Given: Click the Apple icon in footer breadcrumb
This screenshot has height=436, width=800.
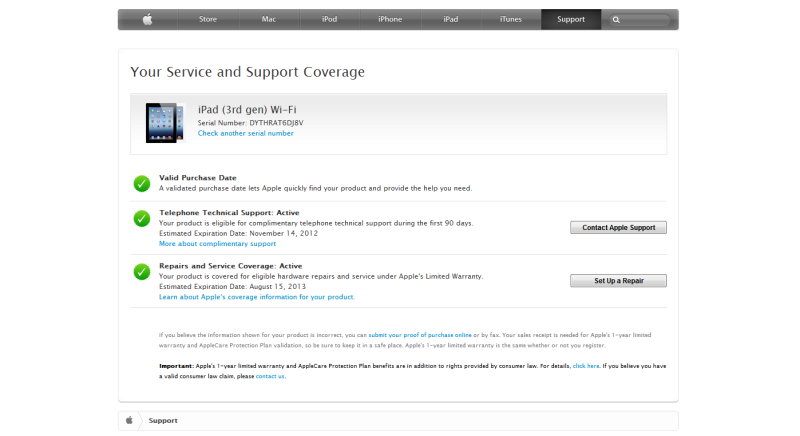Looking at the screenshot, I should 129,421.
